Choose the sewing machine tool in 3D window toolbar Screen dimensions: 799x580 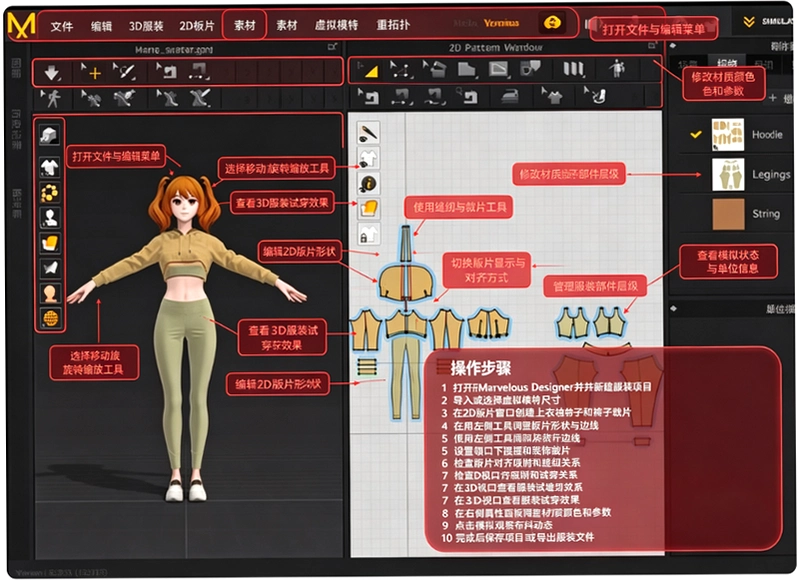tap(167, 71)
